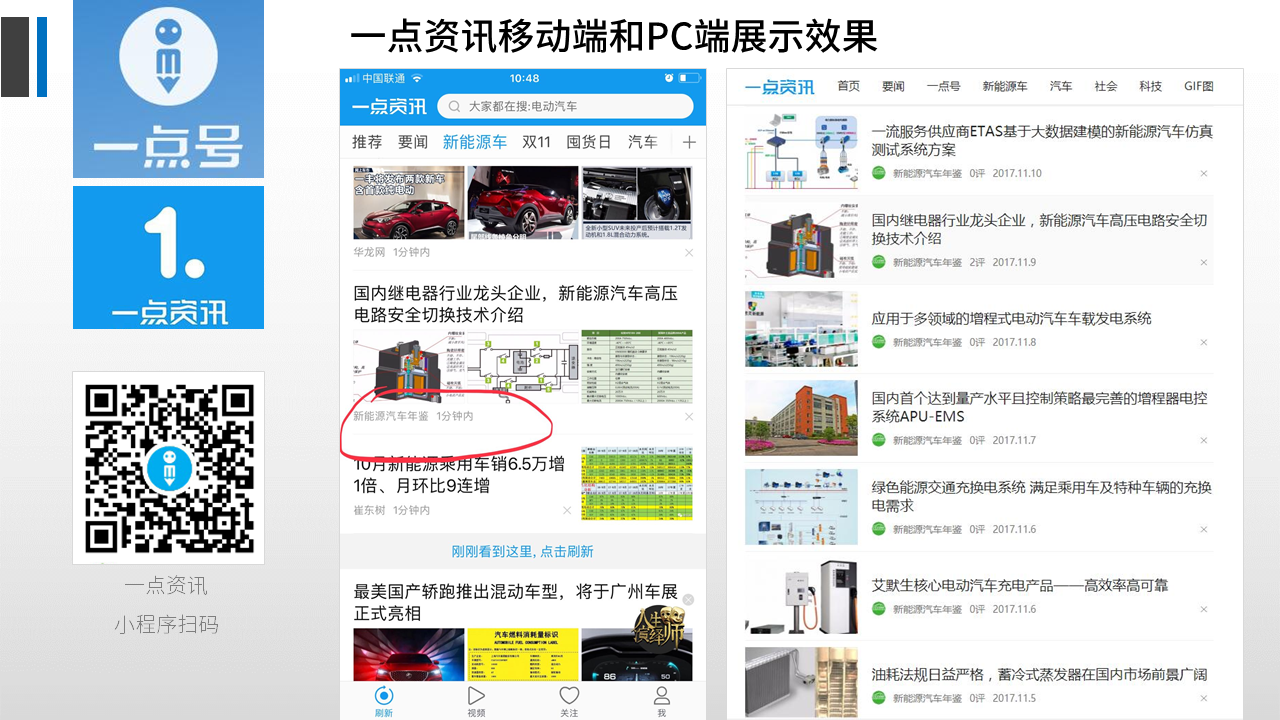Open 要闻 in PC navigation

point(893,86)
